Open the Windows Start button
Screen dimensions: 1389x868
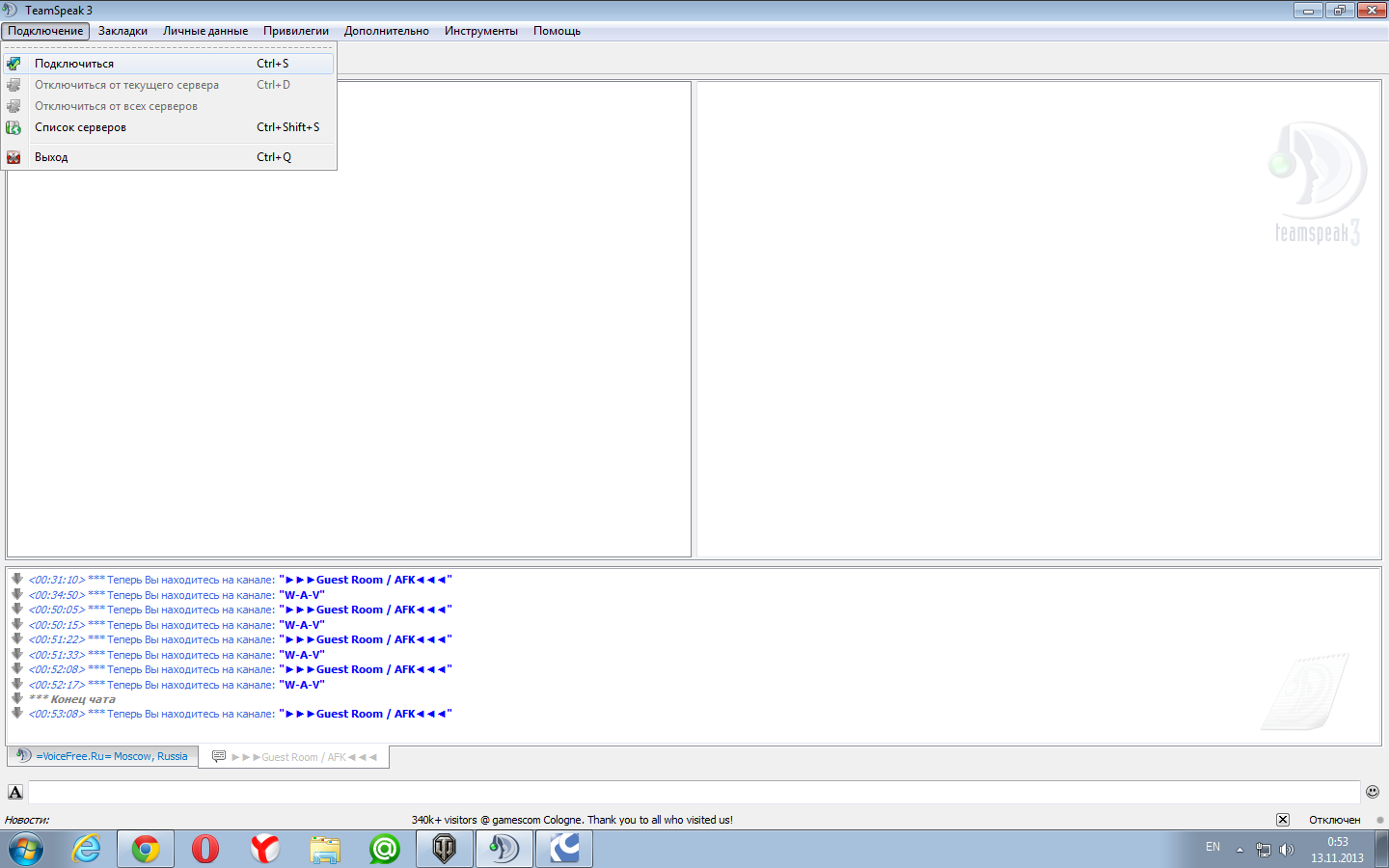(x=26, y=850)
